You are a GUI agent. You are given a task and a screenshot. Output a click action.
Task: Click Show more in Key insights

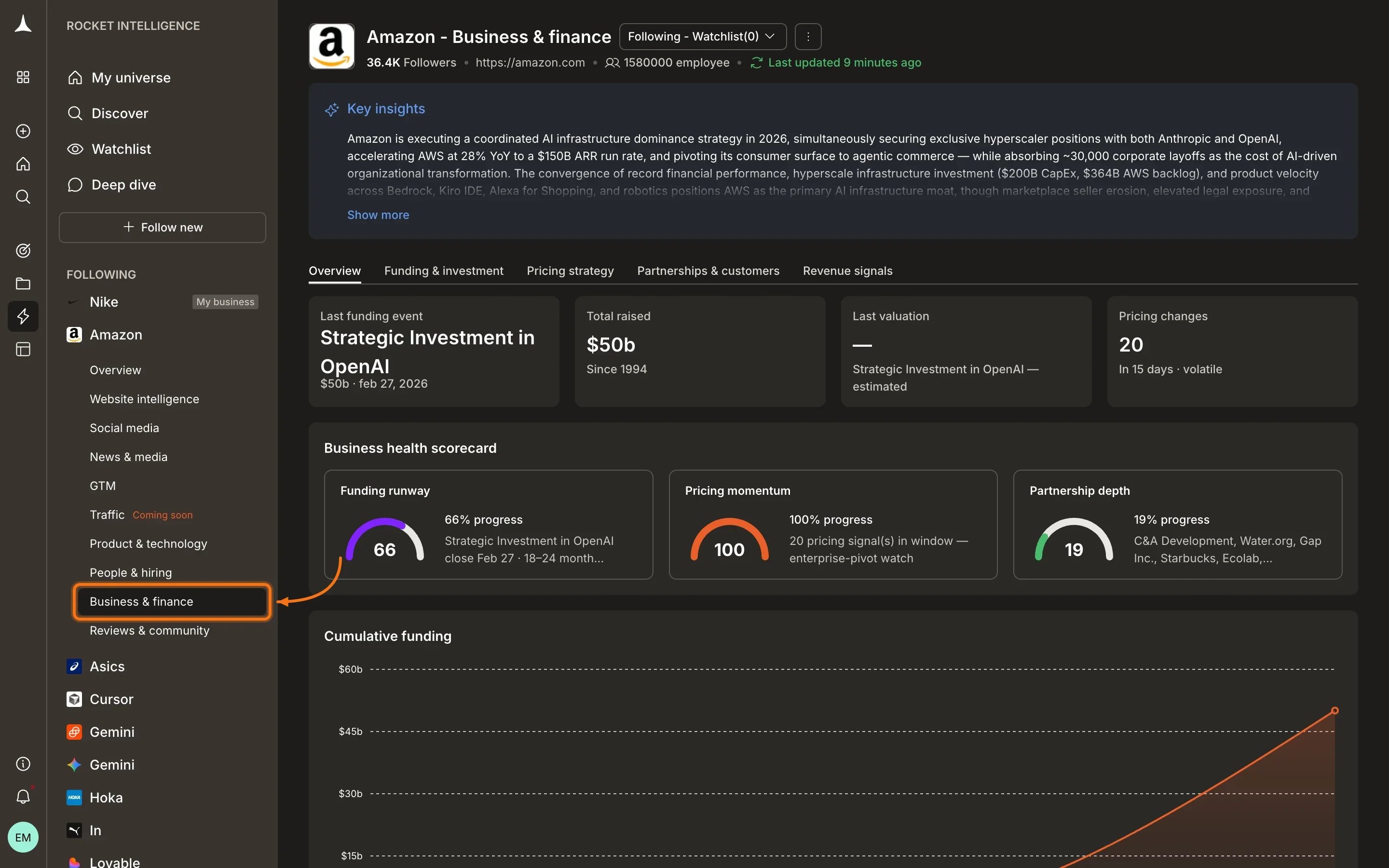378,215
